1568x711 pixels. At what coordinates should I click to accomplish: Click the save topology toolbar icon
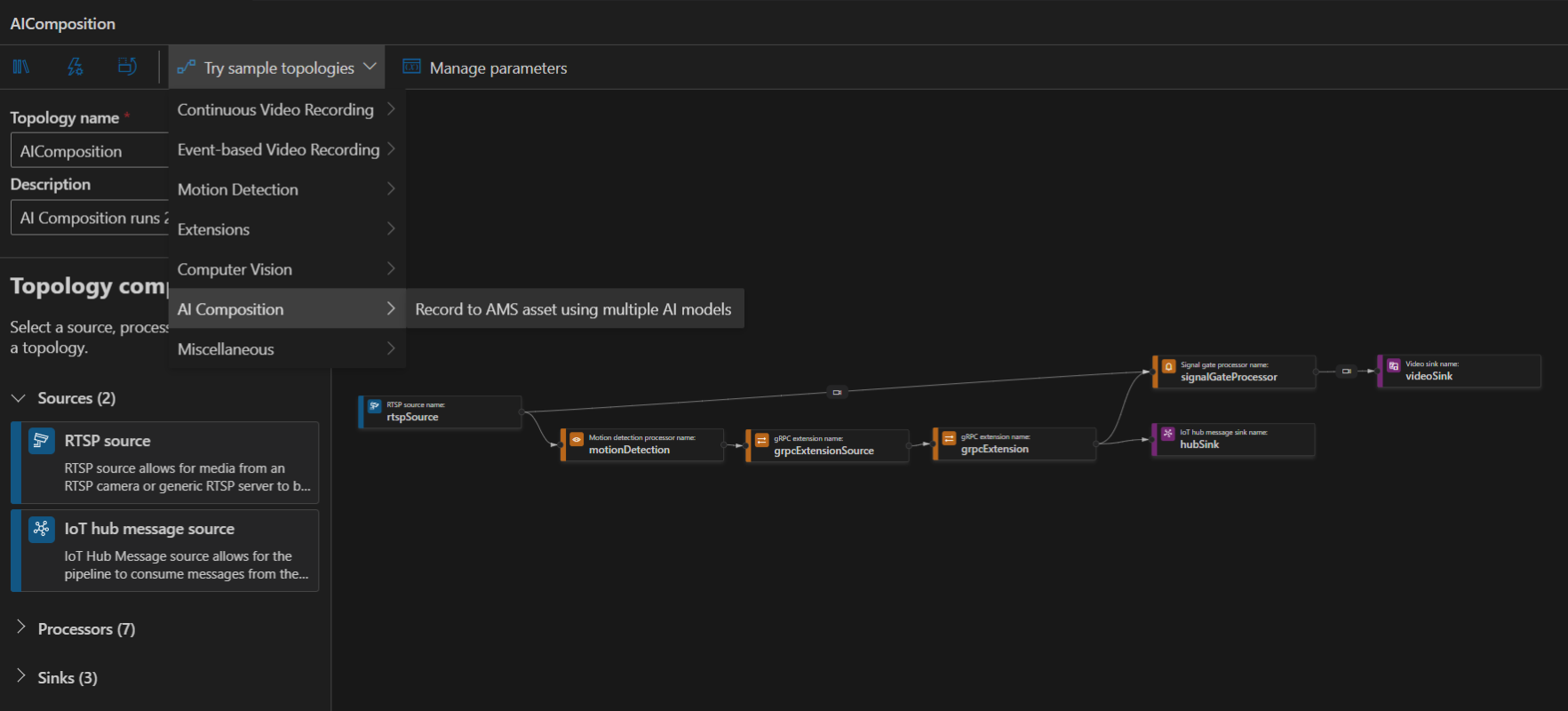tap(128, 67)
